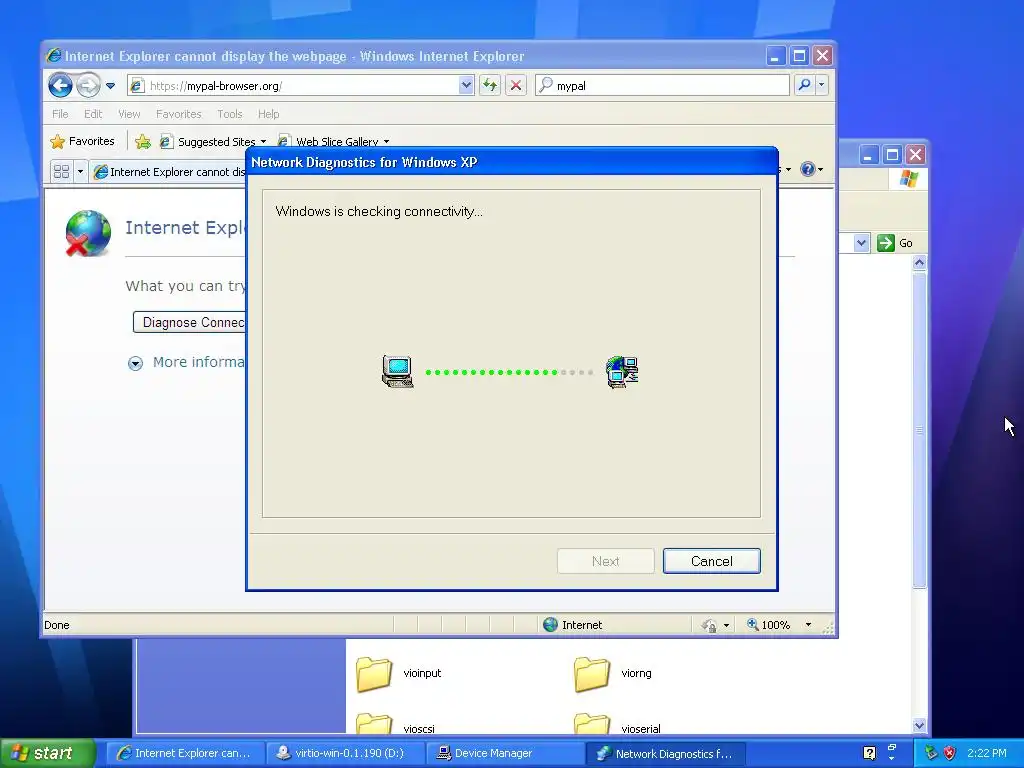
Task: Open the recent pages dropdown arrow
Action: [110, 86]
